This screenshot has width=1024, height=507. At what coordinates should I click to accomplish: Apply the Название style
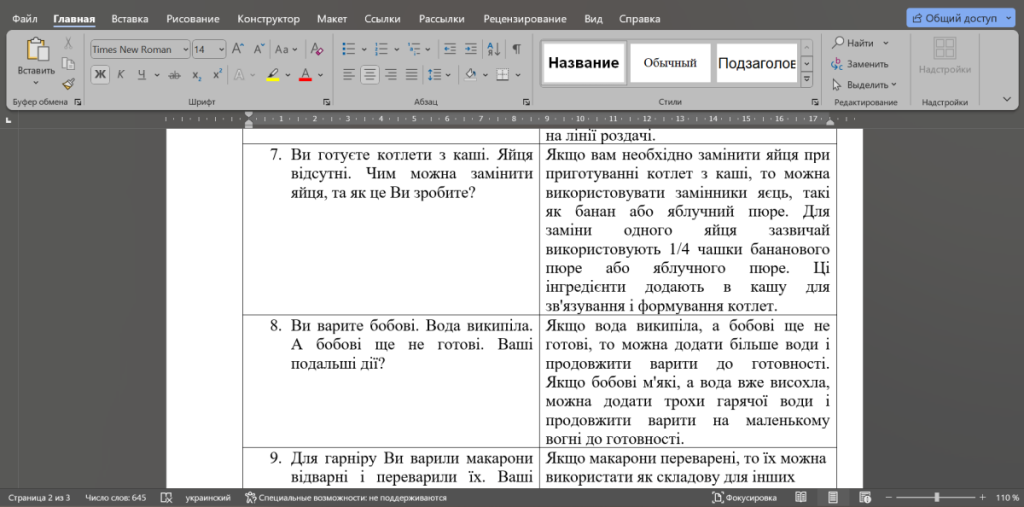click(x=584, y=63)
